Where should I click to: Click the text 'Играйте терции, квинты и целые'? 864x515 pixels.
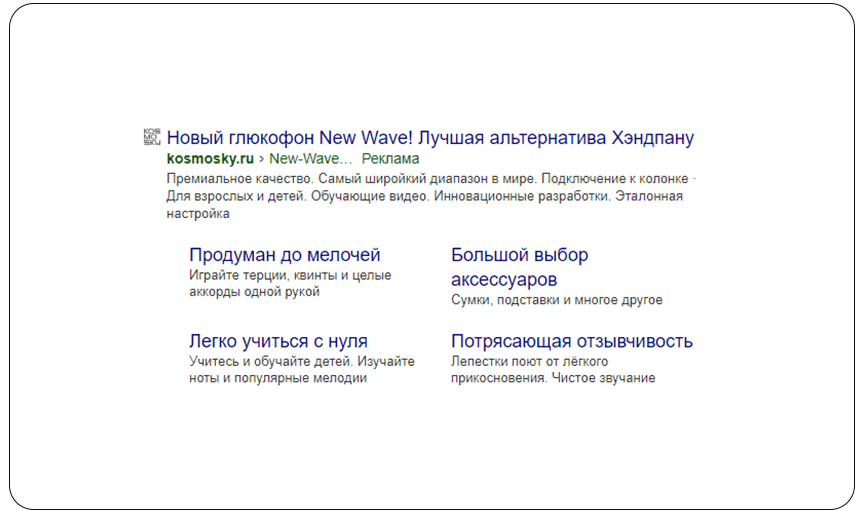pos(290,275)
